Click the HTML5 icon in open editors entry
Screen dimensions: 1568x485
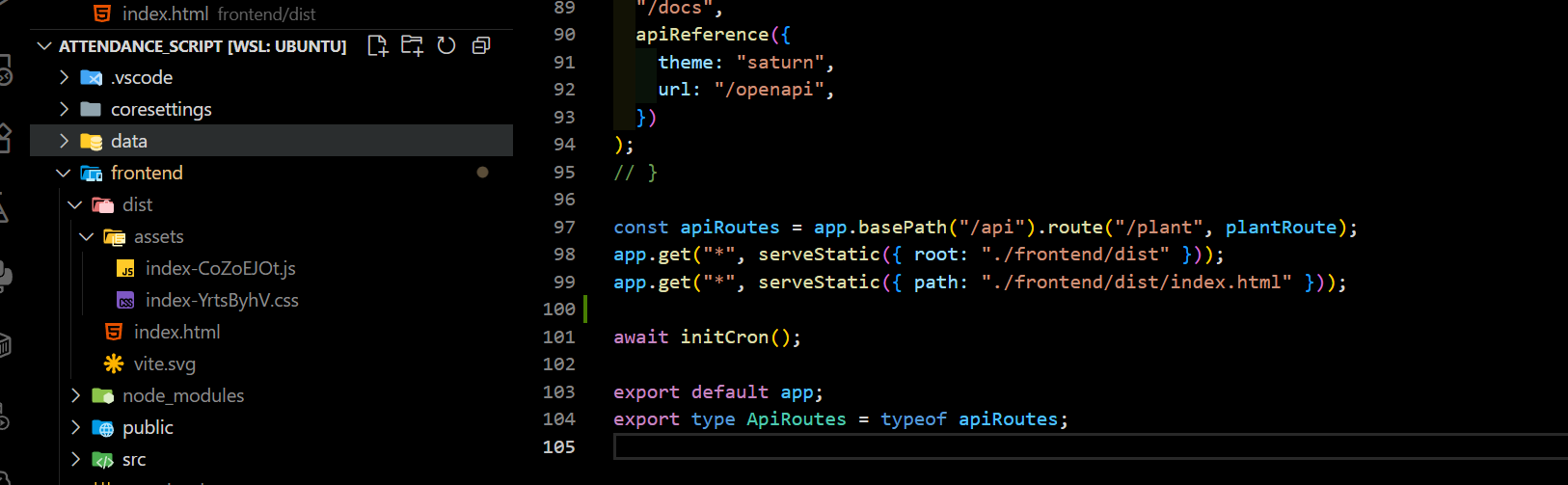[102, 13]
